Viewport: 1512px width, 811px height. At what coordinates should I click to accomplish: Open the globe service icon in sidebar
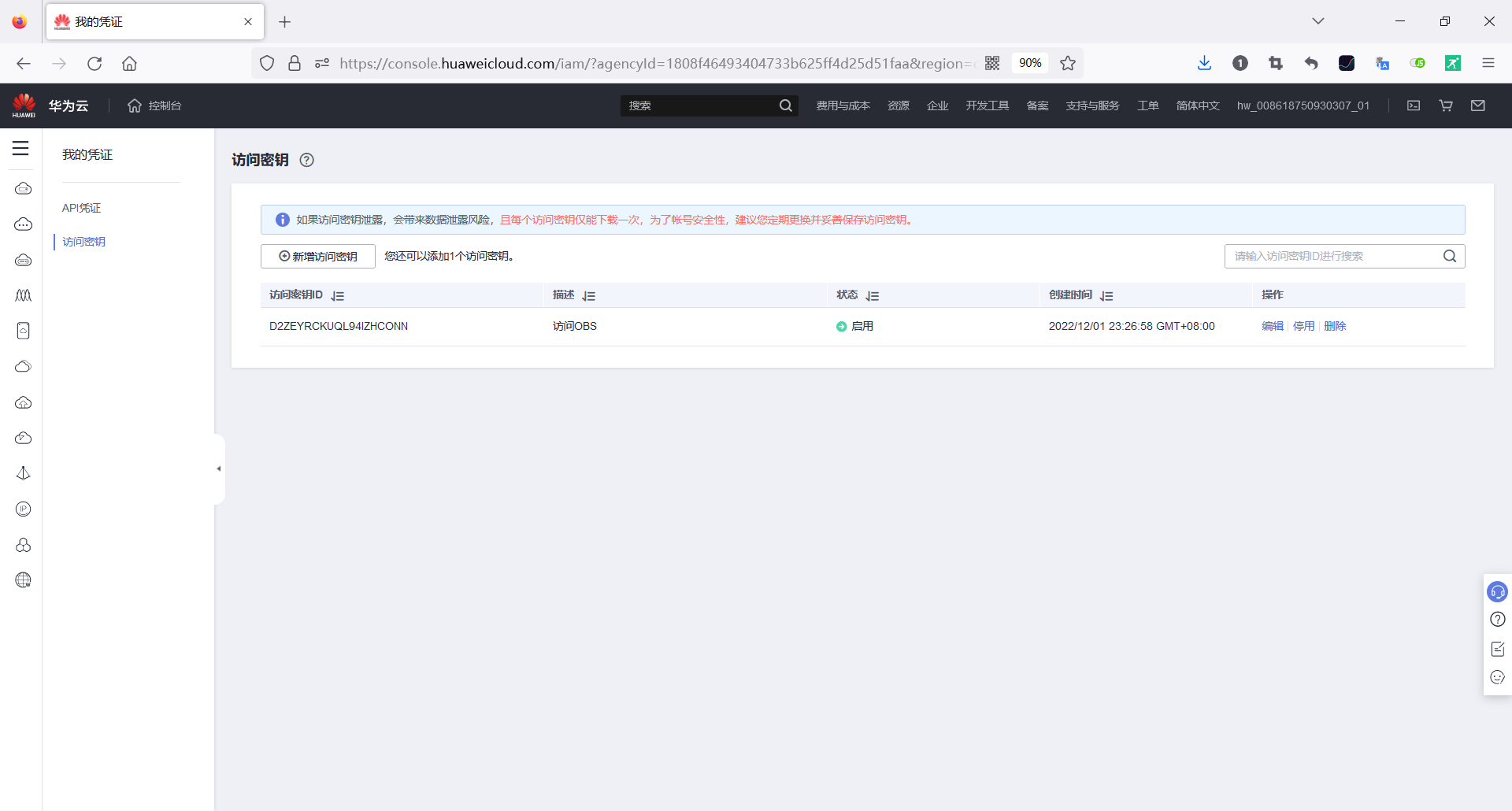coord(24,580)
